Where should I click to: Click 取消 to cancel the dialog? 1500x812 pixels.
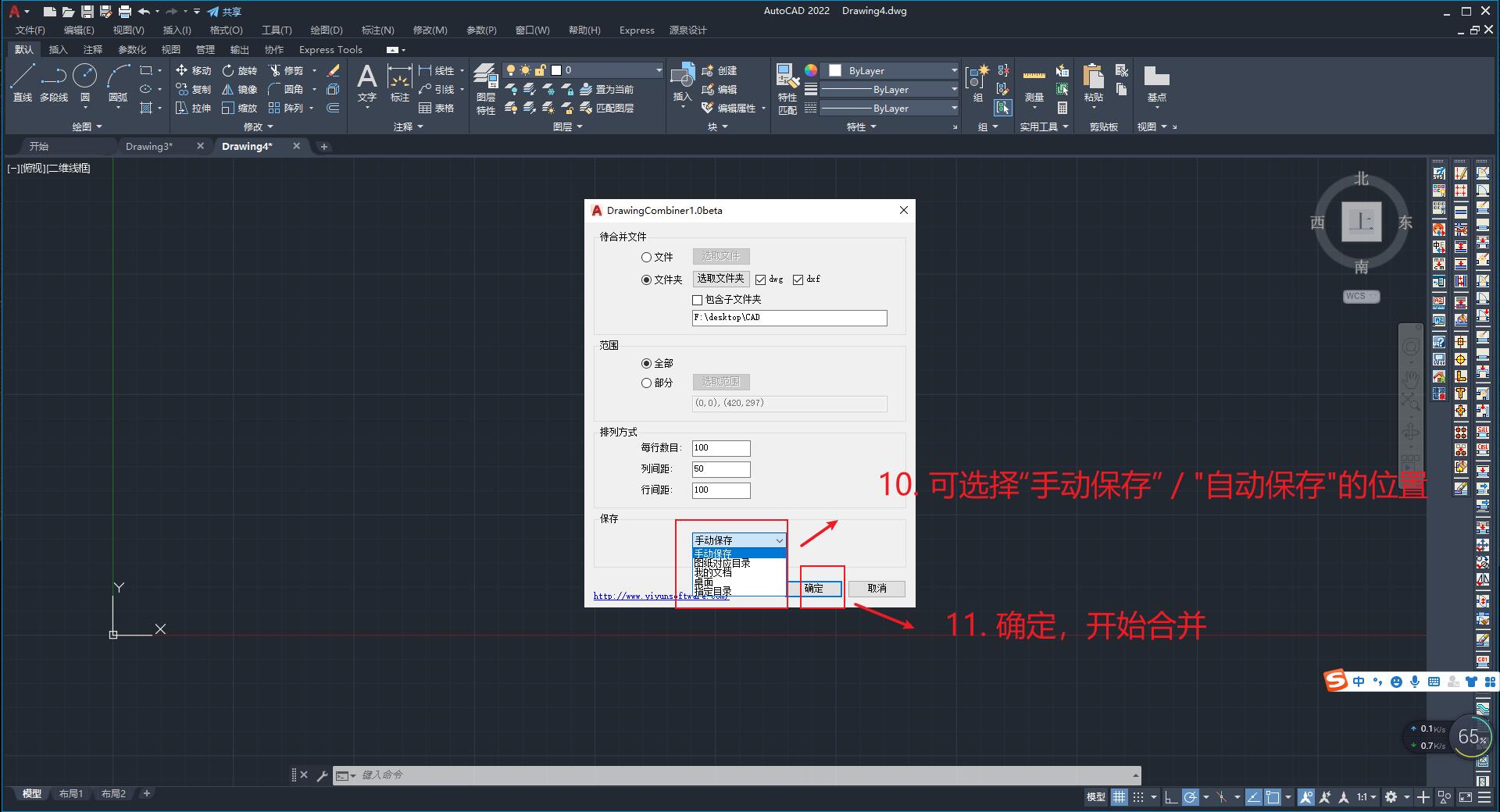coord(877,589)
